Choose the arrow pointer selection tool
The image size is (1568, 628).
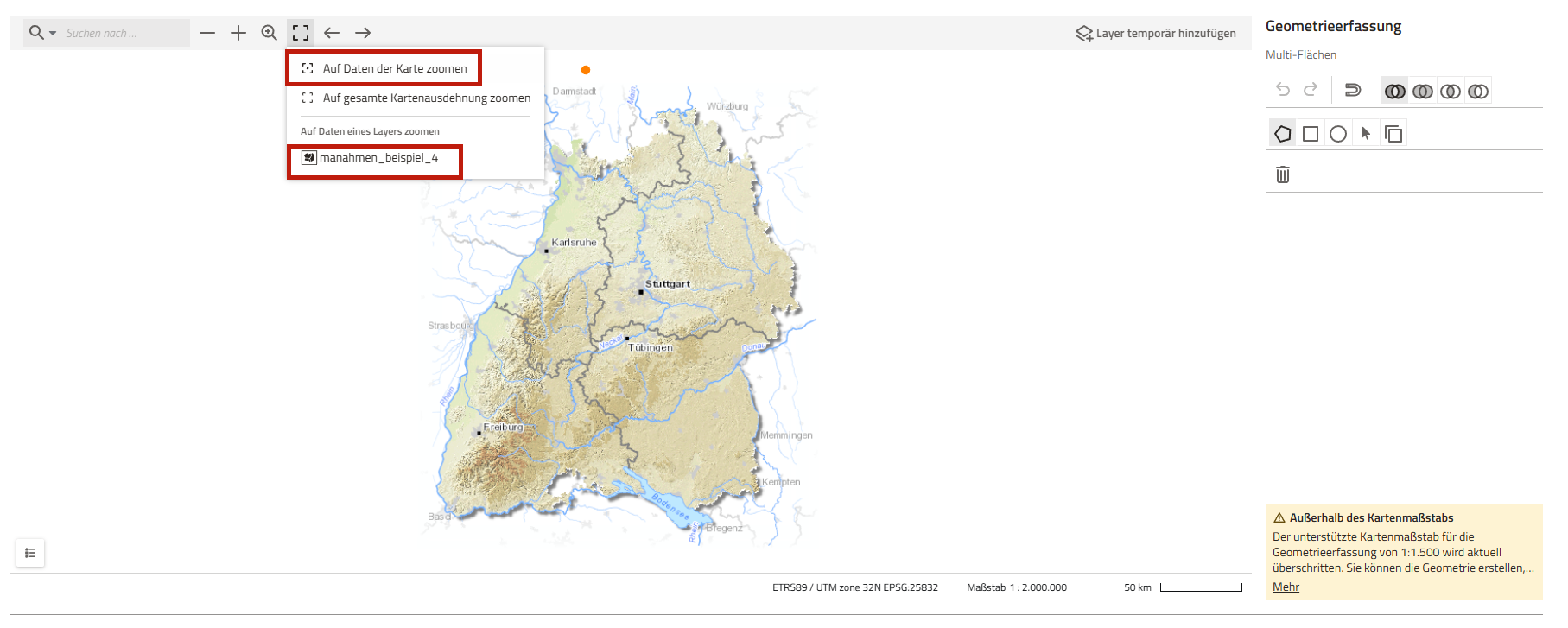click(x=1366, y=134)
